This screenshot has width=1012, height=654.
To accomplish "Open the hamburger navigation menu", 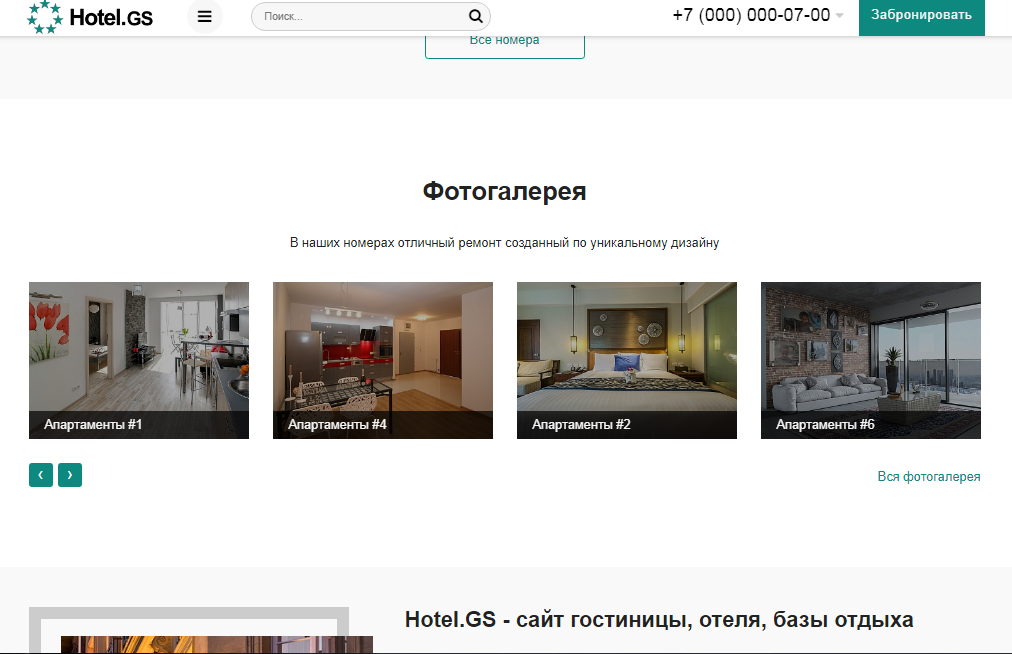I will coord(204,16).
